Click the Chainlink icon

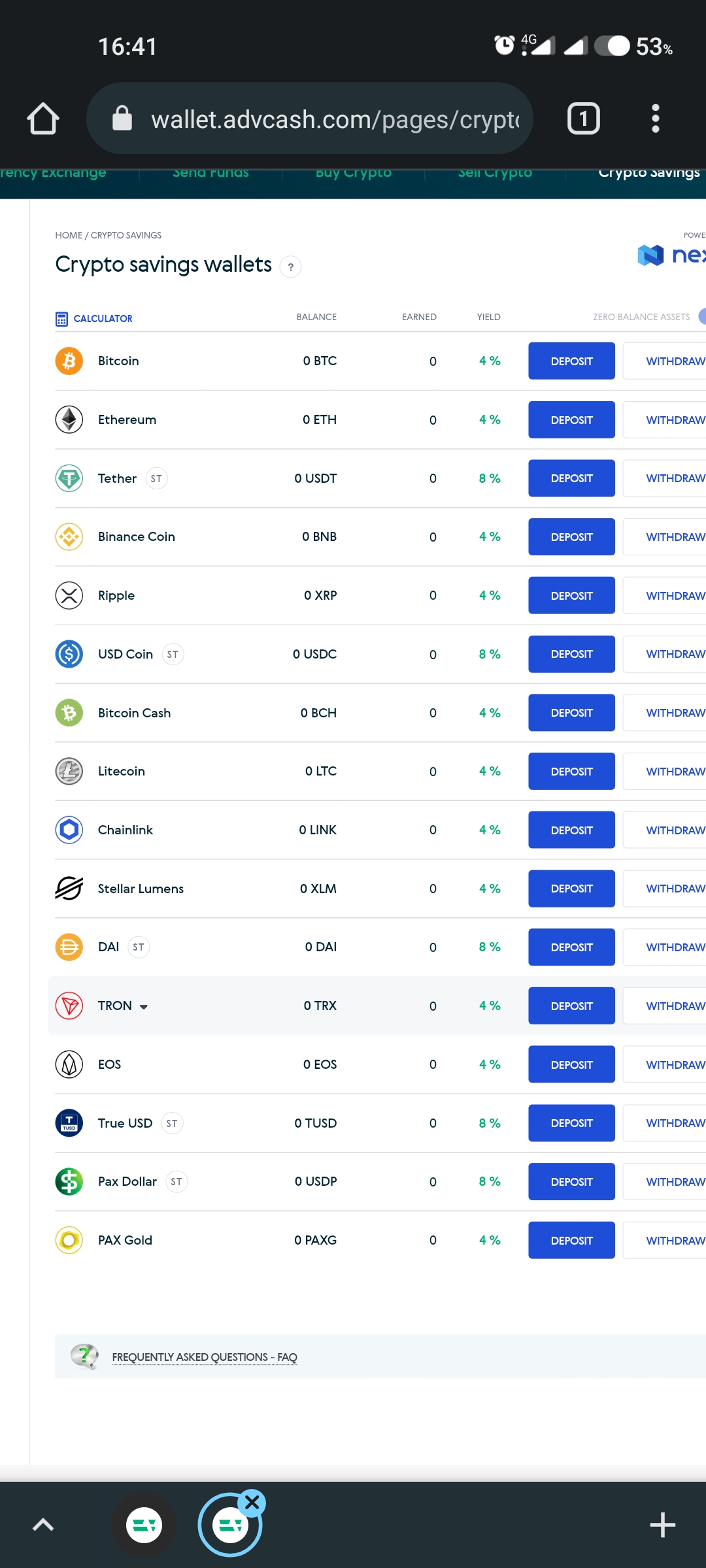69,830
